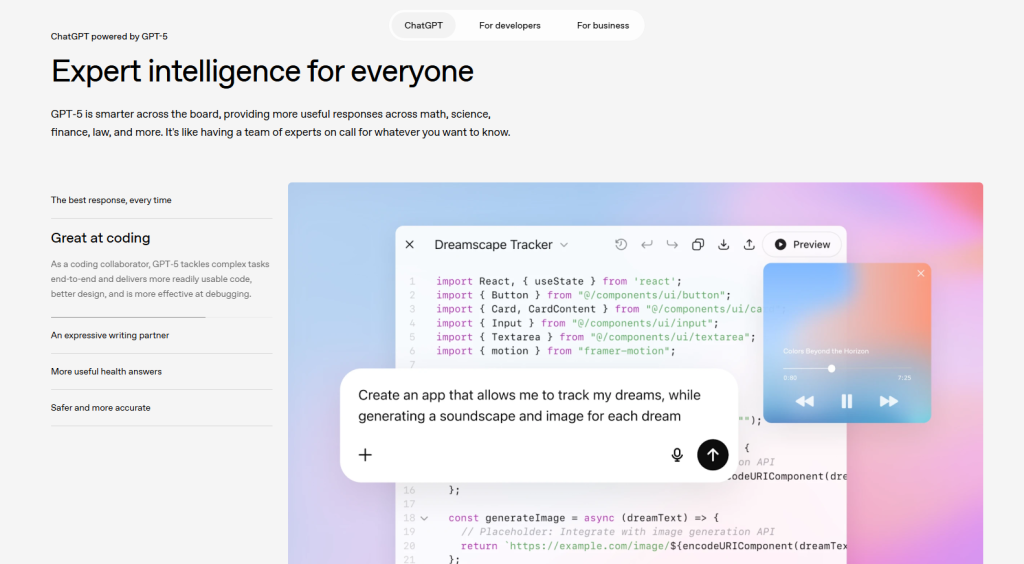Expand the Dreamscape Tracker title dropdown

(x=564, y=245)
